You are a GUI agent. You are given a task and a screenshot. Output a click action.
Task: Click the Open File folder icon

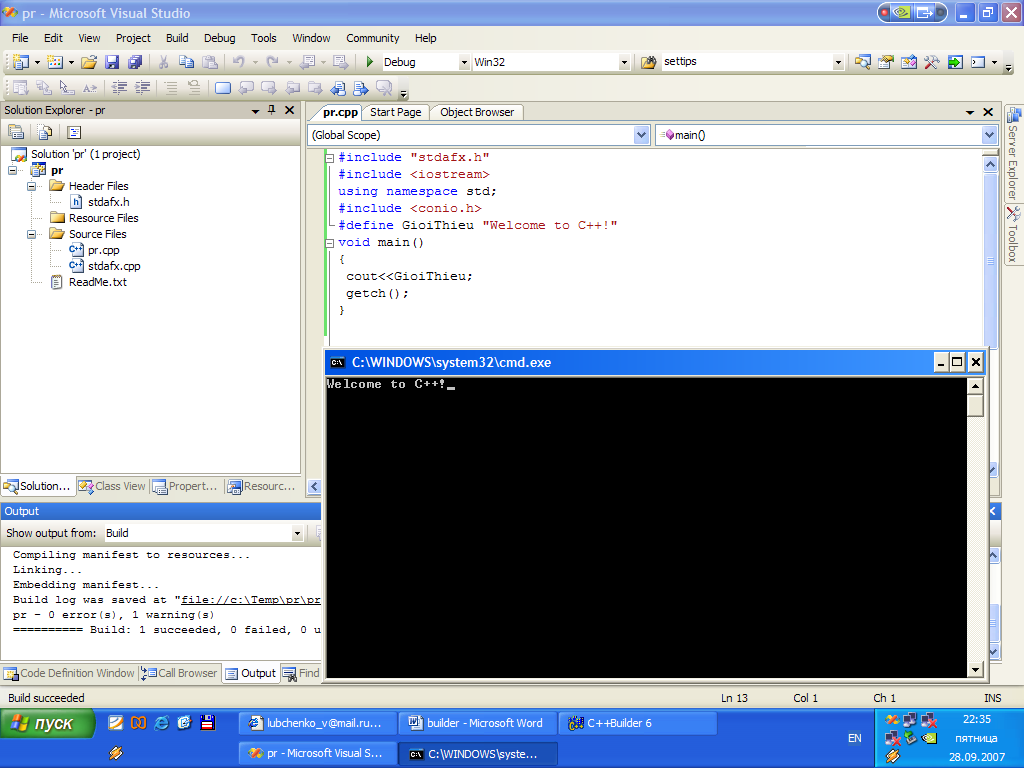(x=89, y=62)
